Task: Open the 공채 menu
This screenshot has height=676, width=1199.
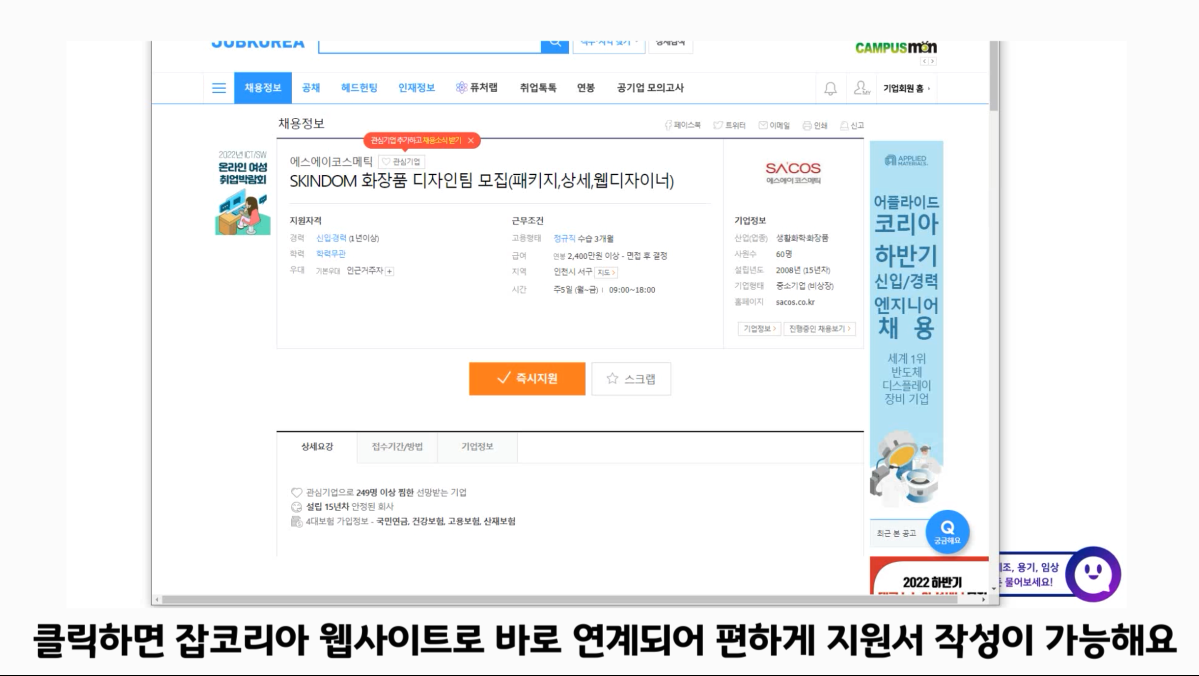Action: click(311, 88)
